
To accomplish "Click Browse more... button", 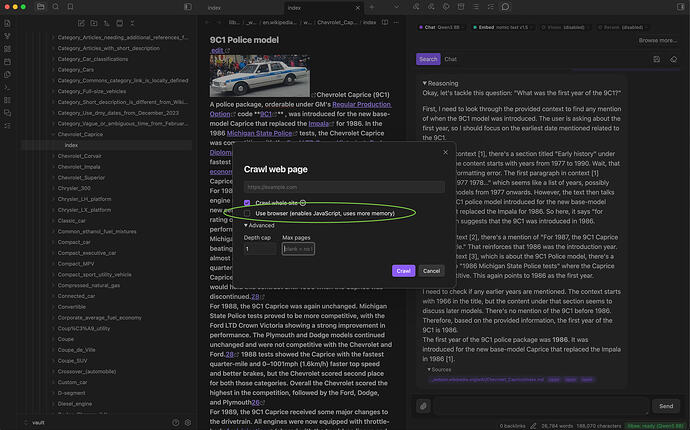I will point(658,40).
